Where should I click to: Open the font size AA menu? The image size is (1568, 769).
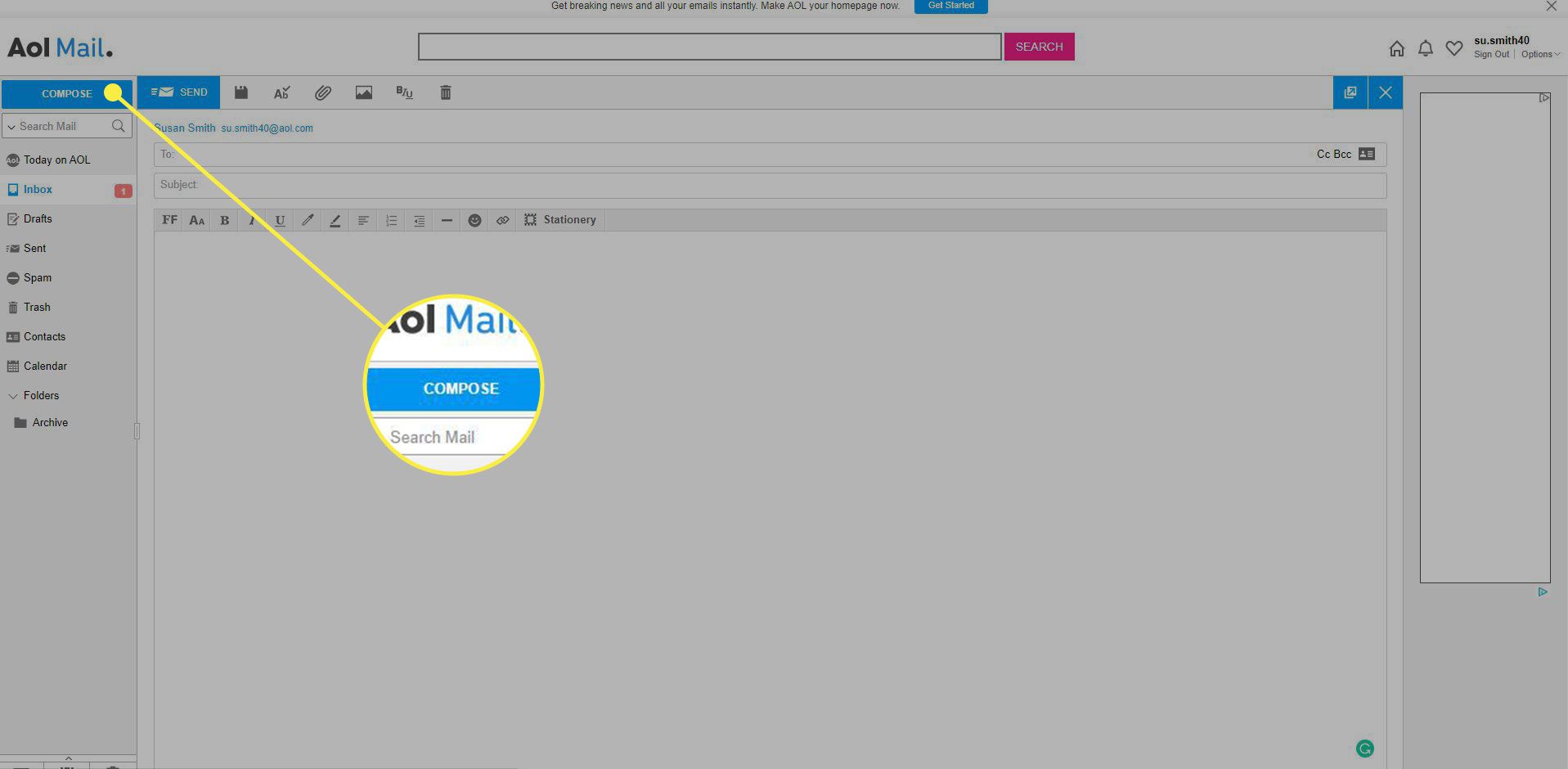pyautogui.click(x=197, y=220)
